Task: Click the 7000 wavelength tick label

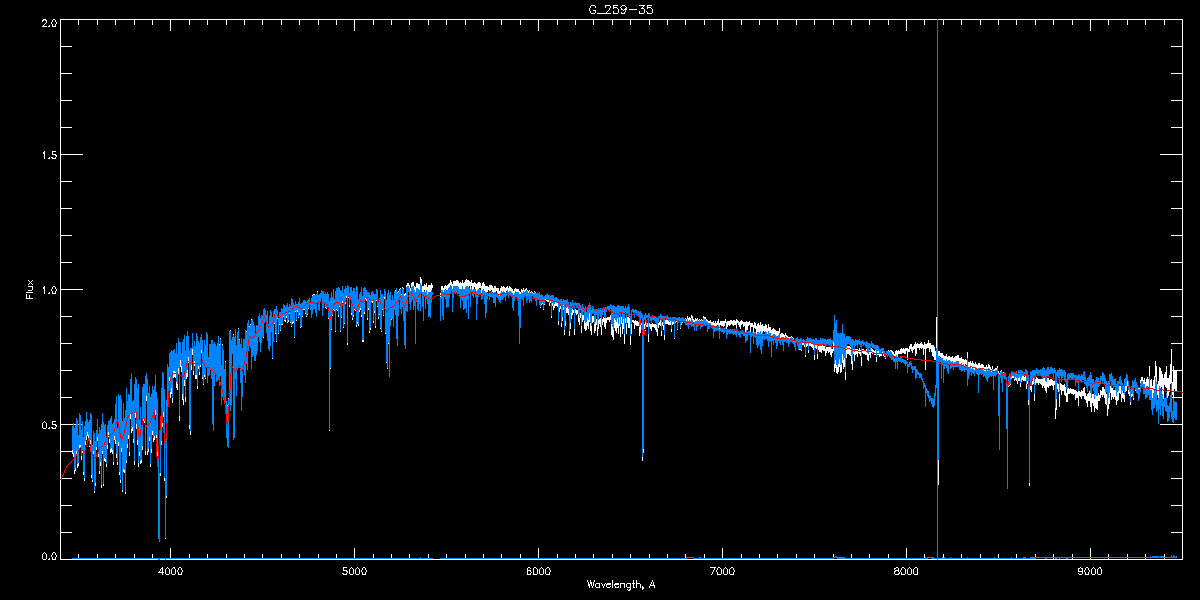Action: click(722, 572)
